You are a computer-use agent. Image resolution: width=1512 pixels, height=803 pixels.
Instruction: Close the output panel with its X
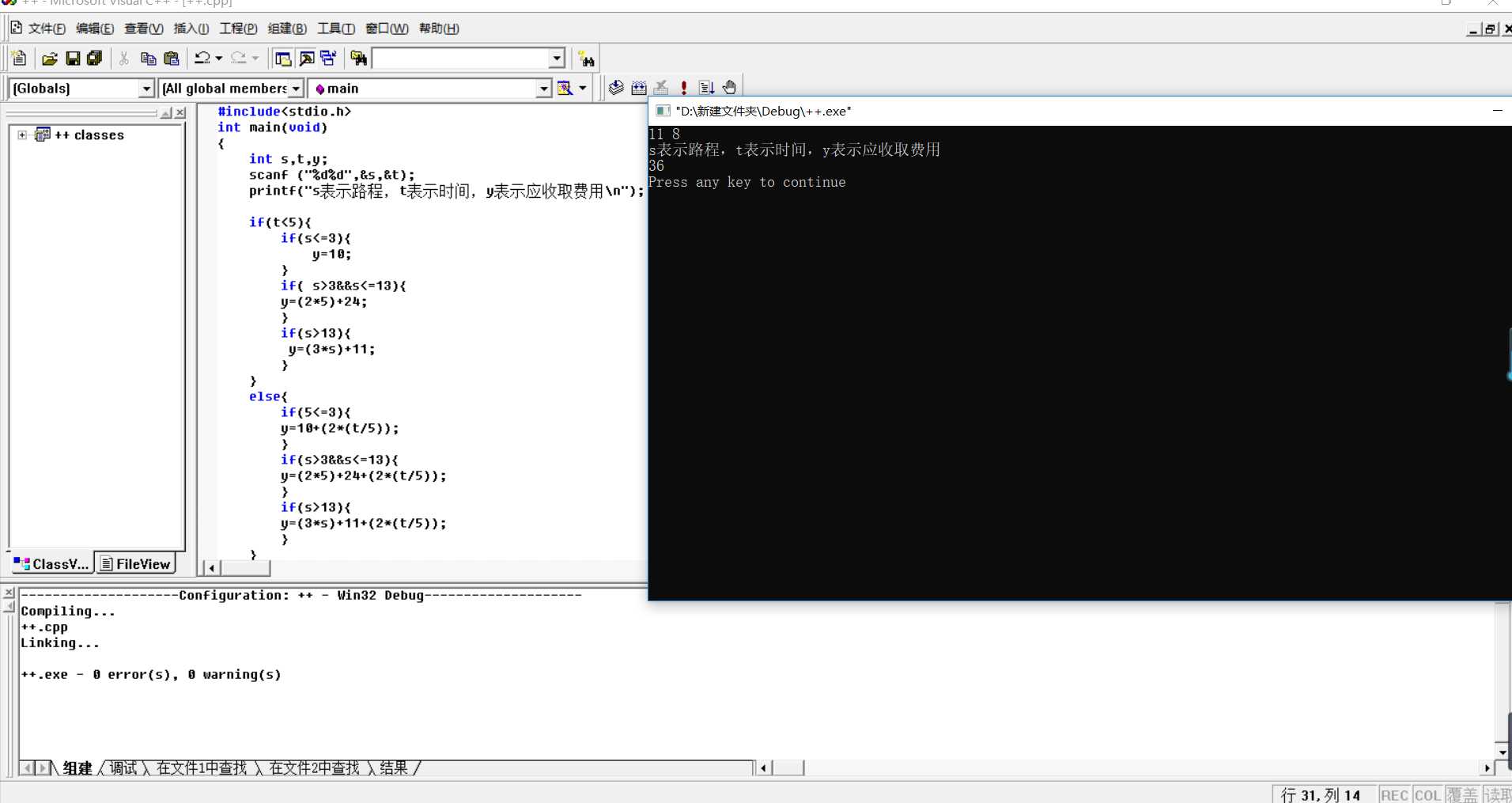[9, 593]
